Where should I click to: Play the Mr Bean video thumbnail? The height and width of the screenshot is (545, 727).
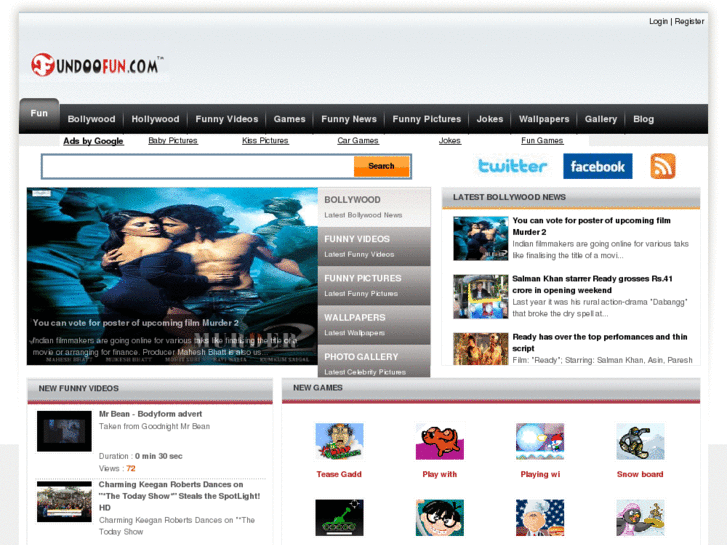tap(64, 431)
